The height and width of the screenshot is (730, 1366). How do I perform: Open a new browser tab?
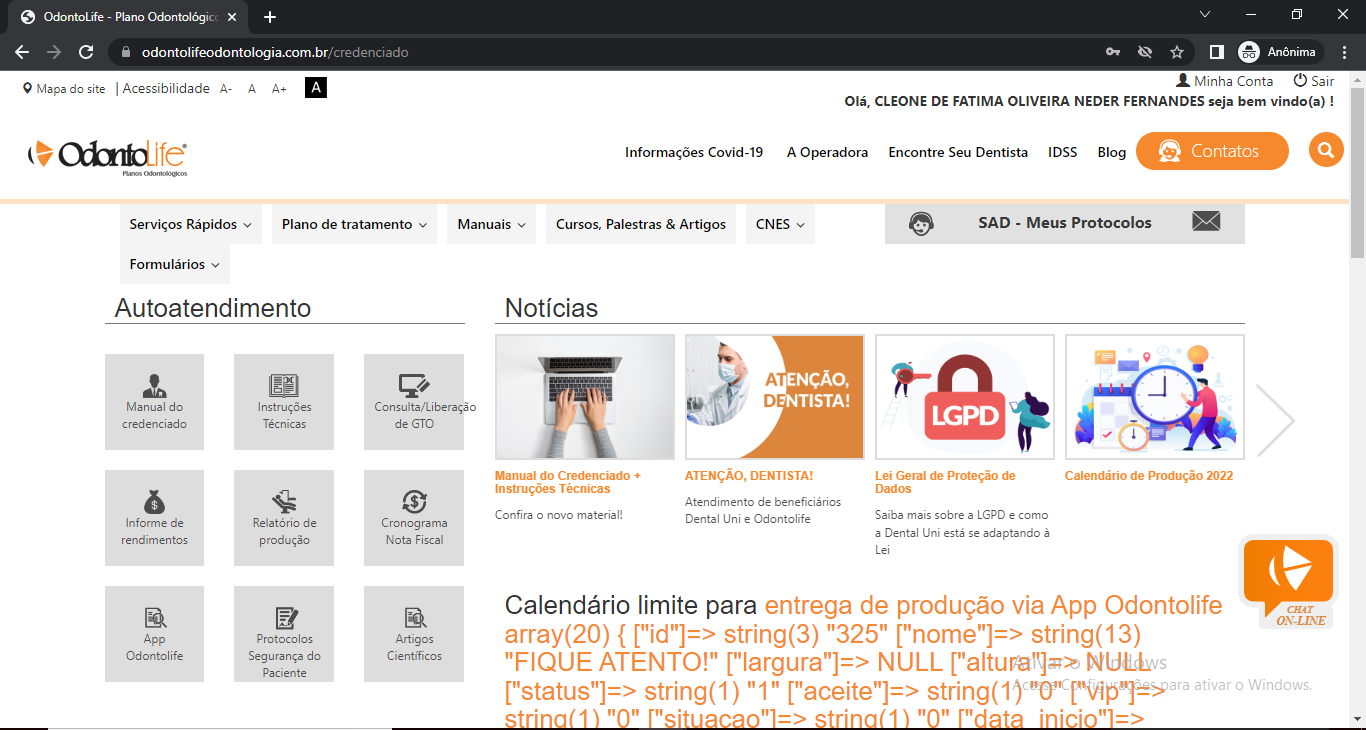[x=270, y=17]
